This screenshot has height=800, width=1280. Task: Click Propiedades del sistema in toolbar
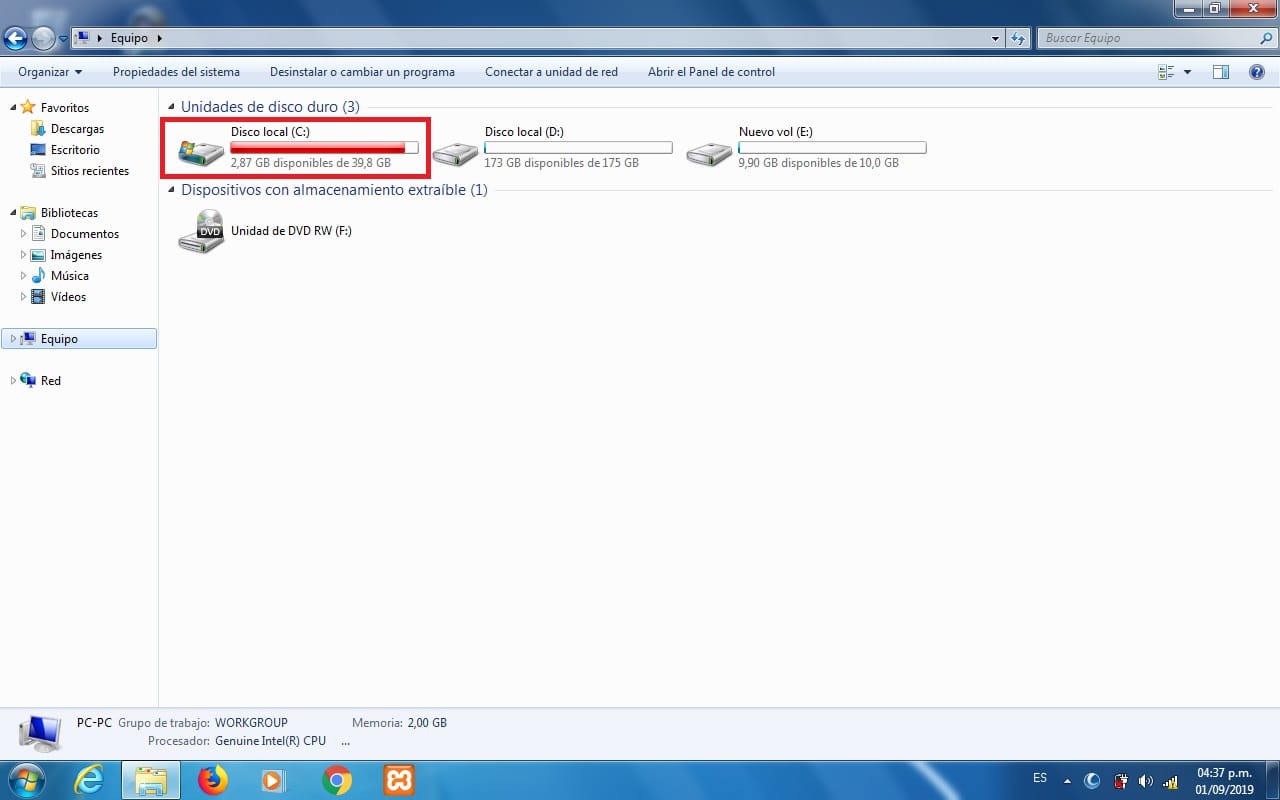(176, 72)
